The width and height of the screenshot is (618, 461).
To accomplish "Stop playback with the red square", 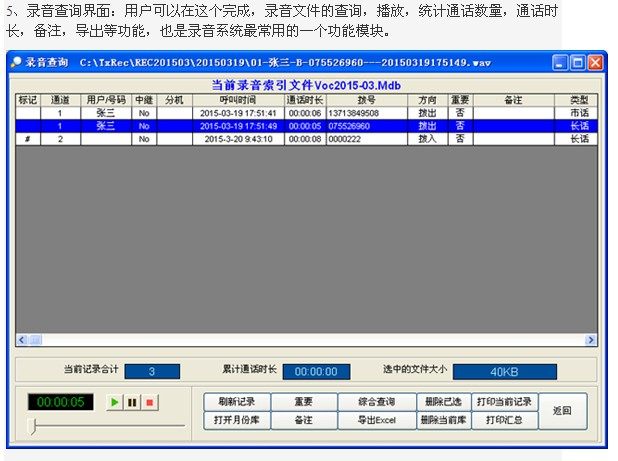I will coord(150,402).
